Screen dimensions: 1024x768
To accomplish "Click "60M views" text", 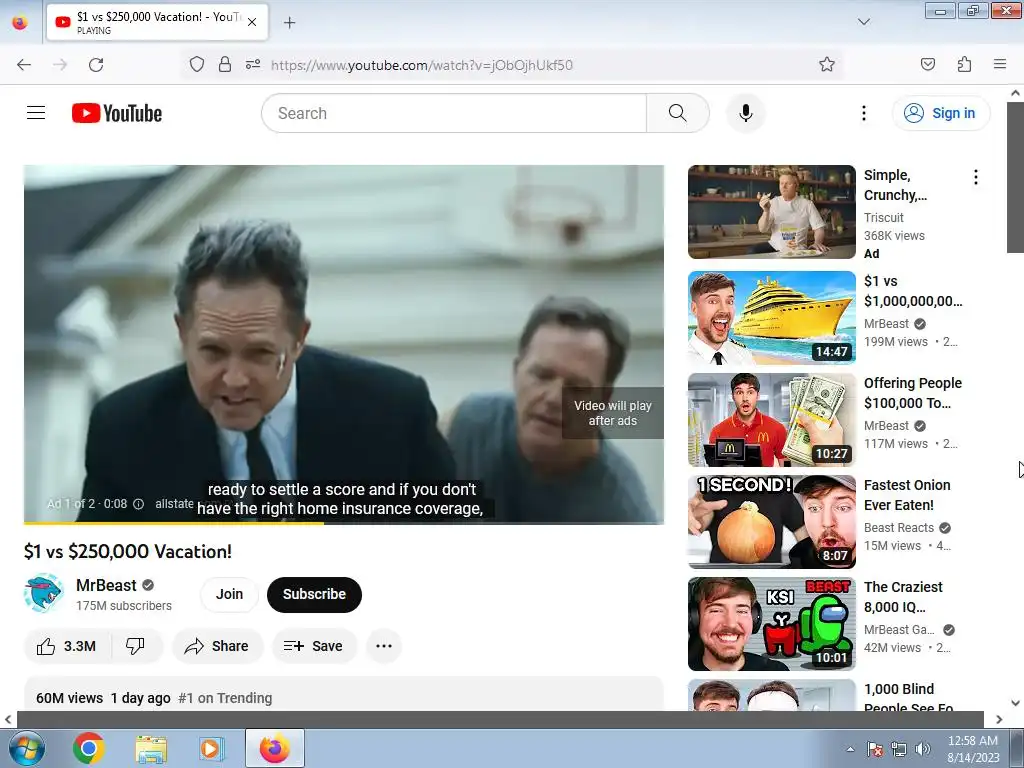I will 69,698.
